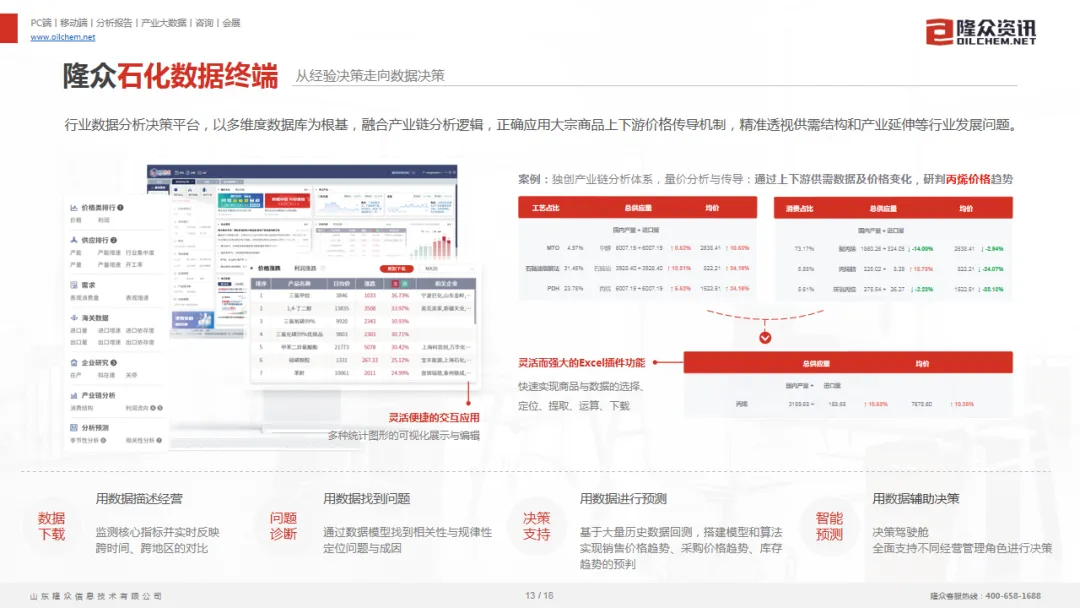Click the numbered badge beside 企业研究

click(x=114, y=362)
